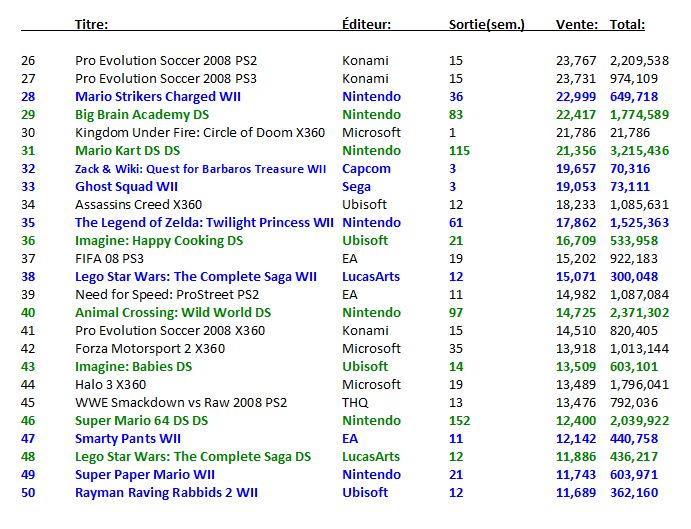The image size is (691, 529).
Task: Click total value '362,160'
Action: pyautogui.click(x=634, y=493)
